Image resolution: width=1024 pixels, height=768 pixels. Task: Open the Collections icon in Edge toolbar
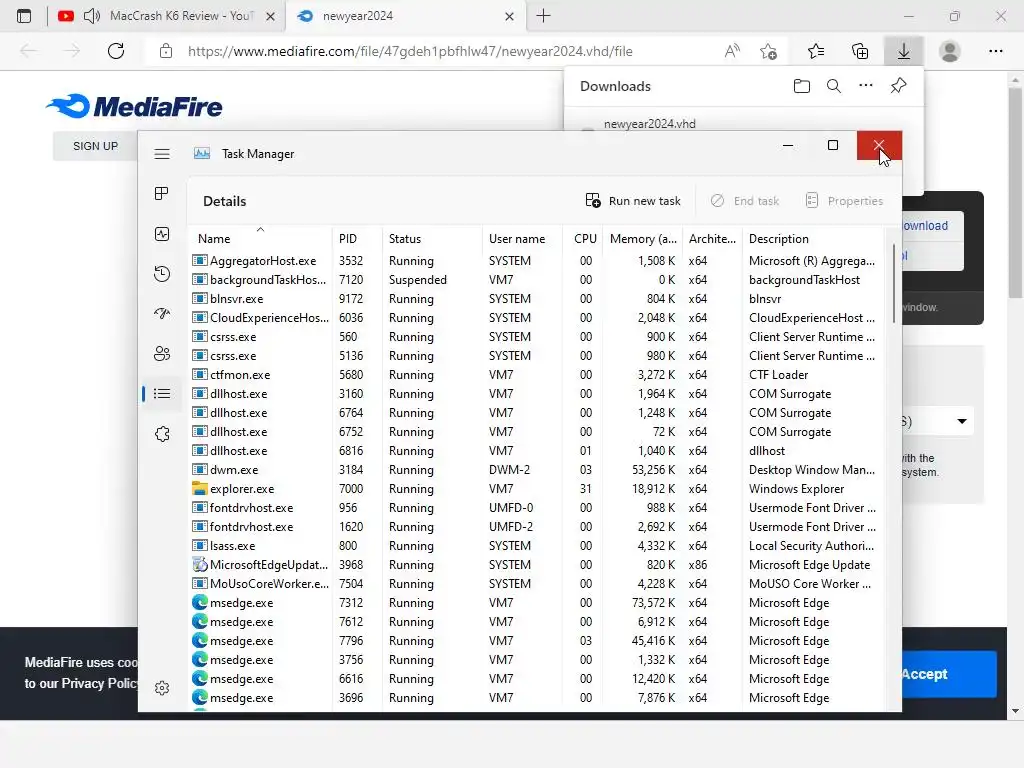pos(860,51)
